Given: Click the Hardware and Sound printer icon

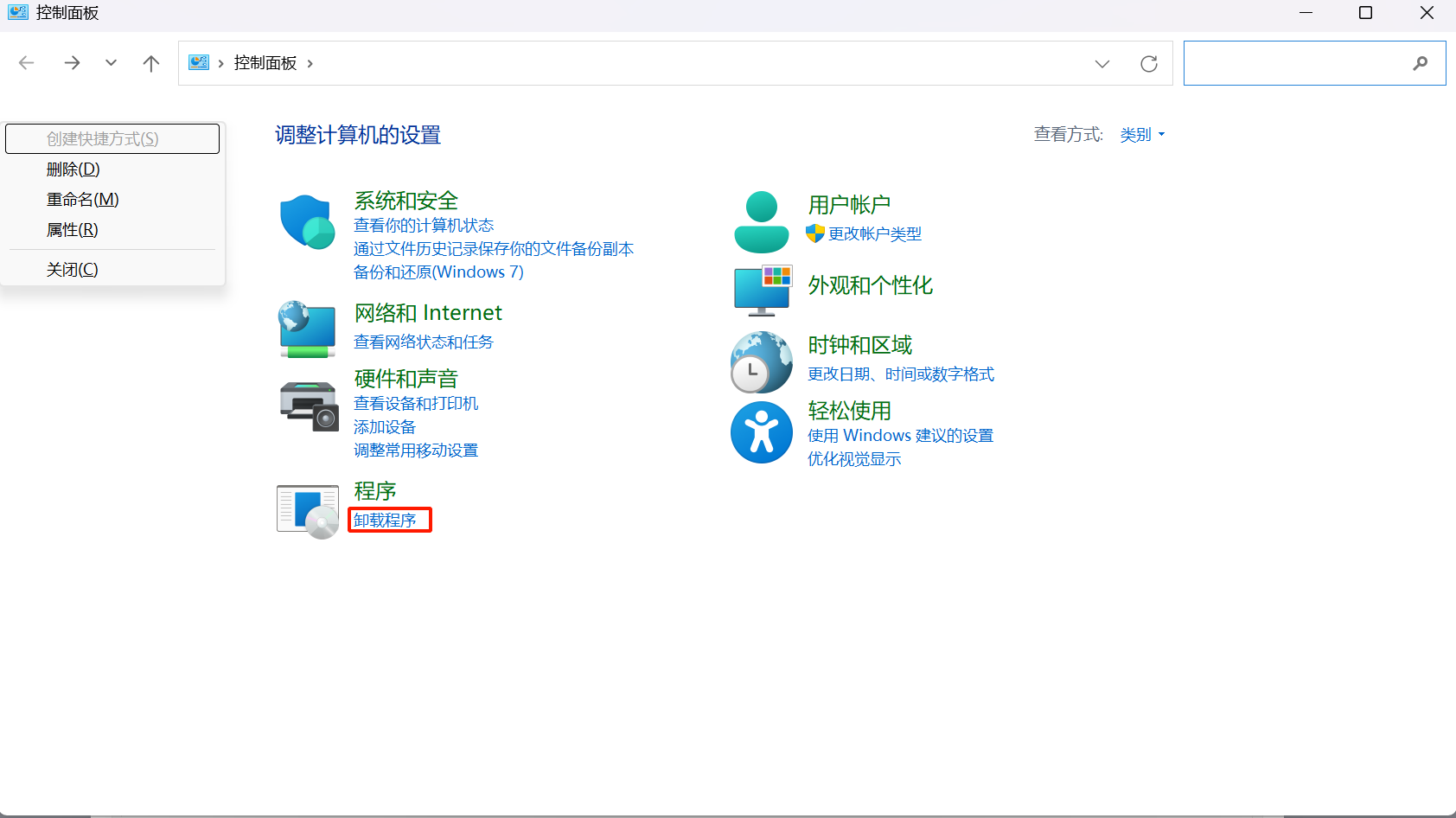Looking at the screenshot, I should (309, 406).
